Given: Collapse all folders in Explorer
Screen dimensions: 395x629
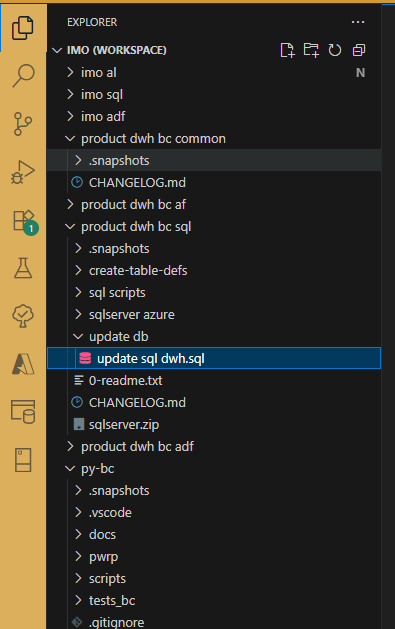Looking at the screenshot, I should pyautogui.click(x=359, y=50).
